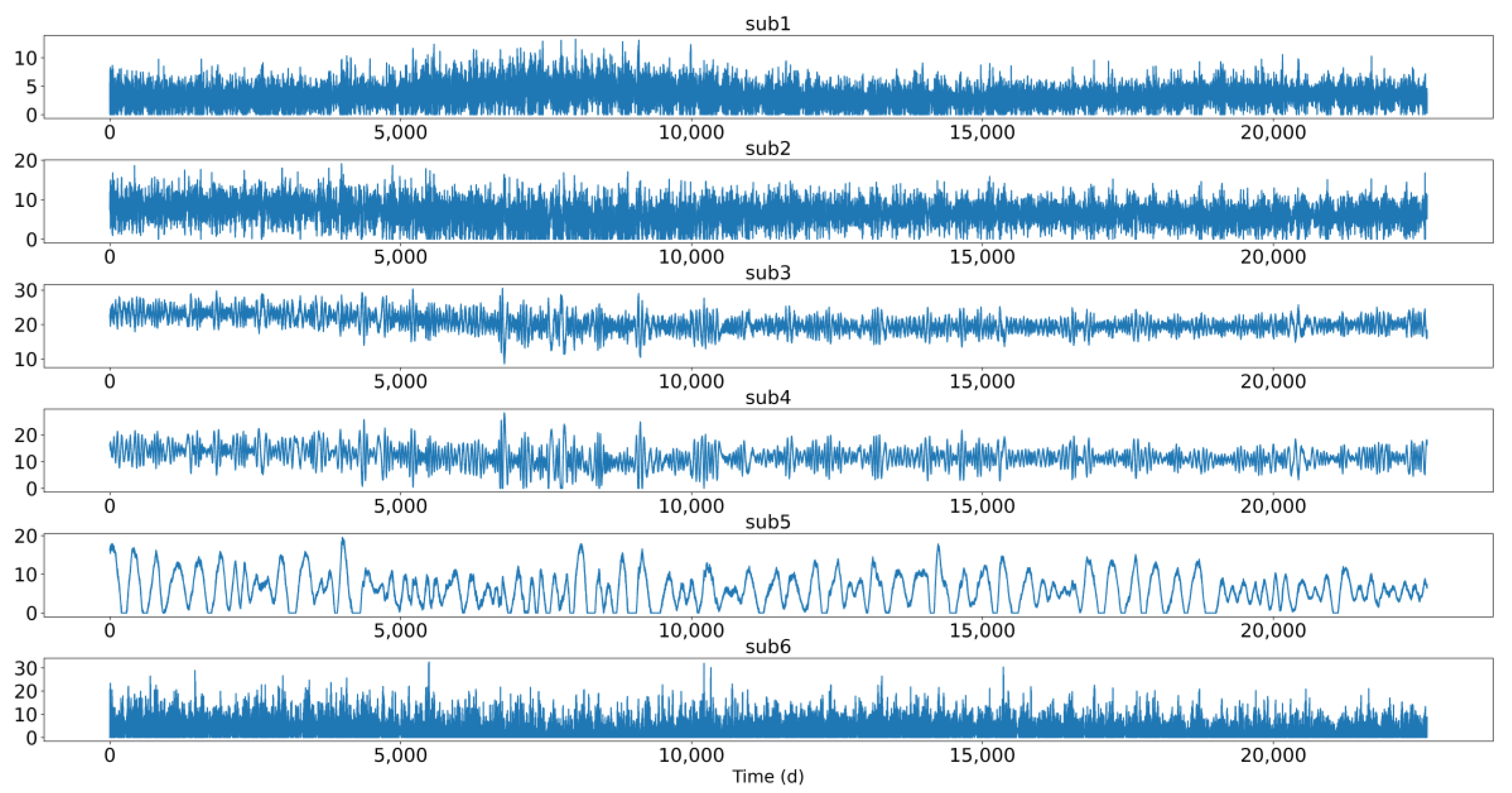
Task: Click the 10,000 tick label under sub1
Action: [x=691, y=132]
